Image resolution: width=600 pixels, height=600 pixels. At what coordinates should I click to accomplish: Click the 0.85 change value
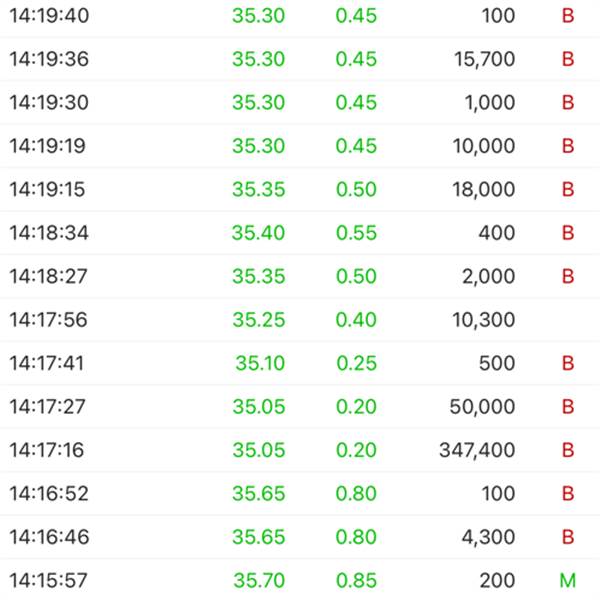356,580
